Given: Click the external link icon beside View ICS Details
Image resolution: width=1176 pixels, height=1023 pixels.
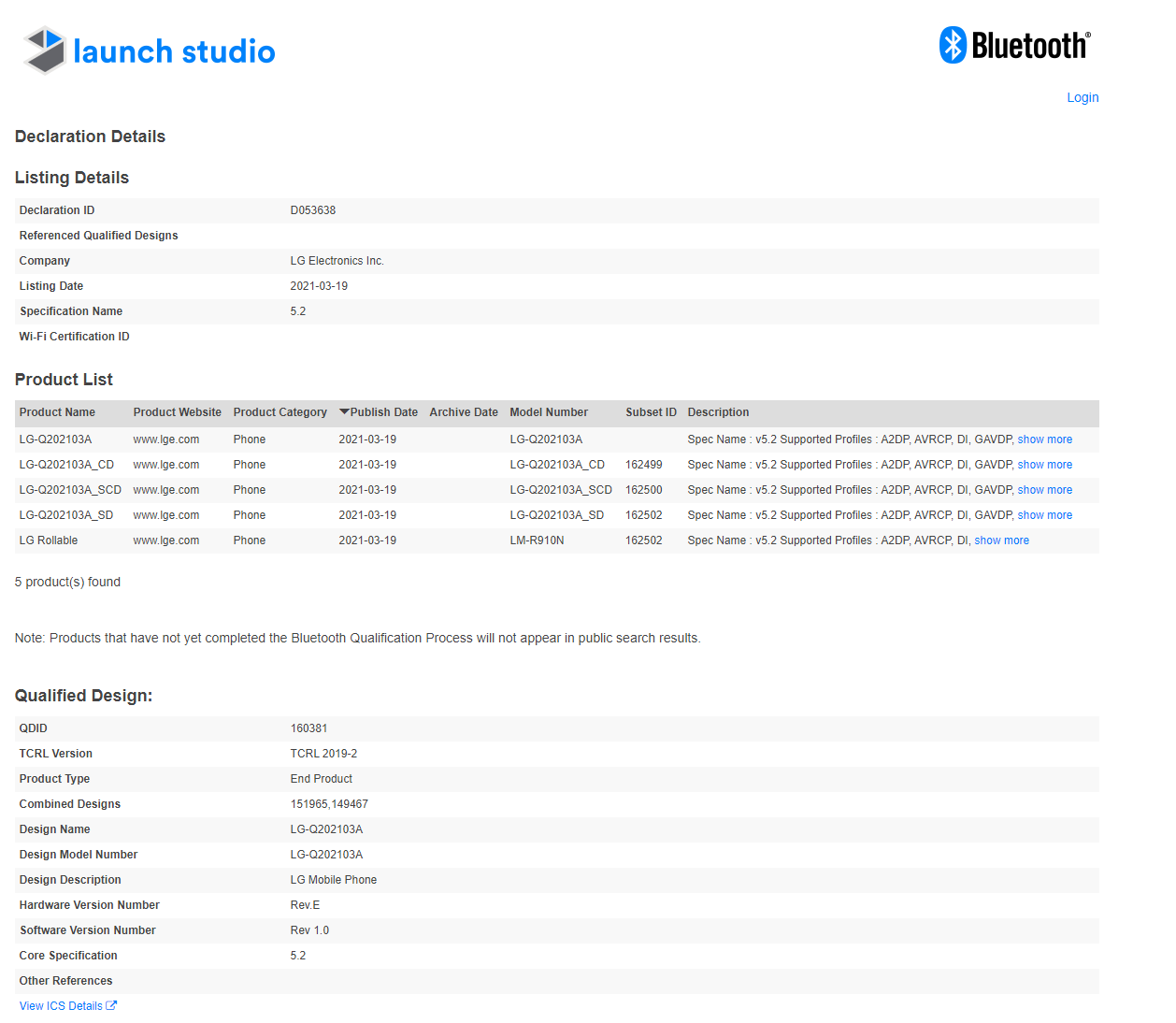Looking at the screenshot, I should tap(111, 1006).
